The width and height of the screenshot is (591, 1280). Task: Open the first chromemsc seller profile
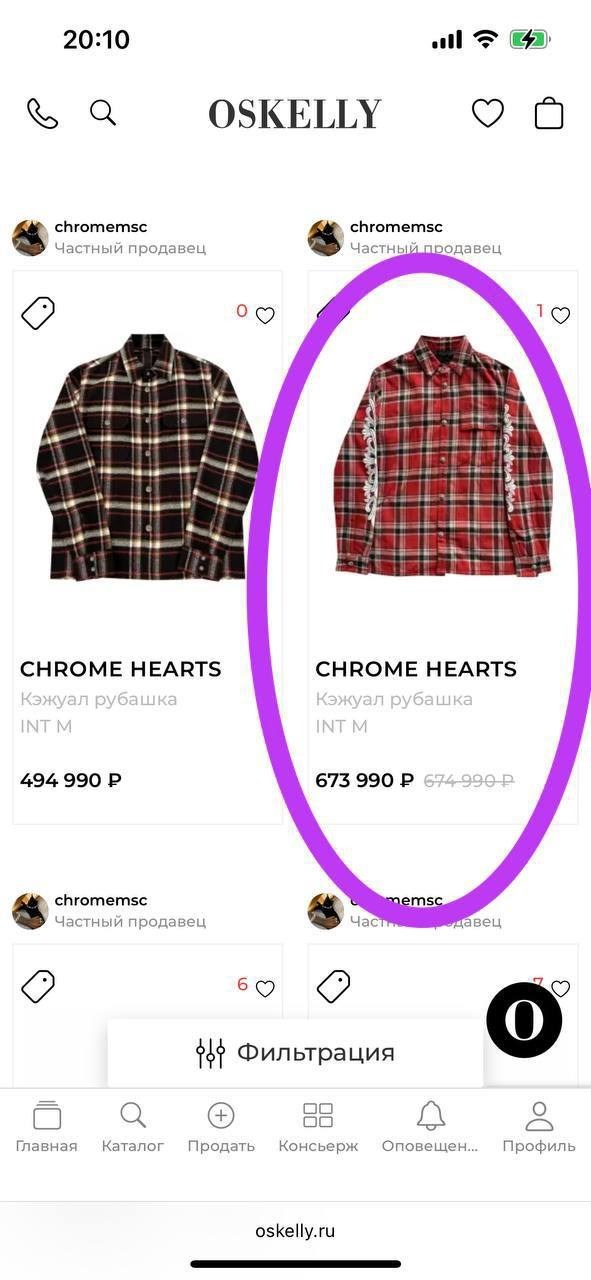109,237
